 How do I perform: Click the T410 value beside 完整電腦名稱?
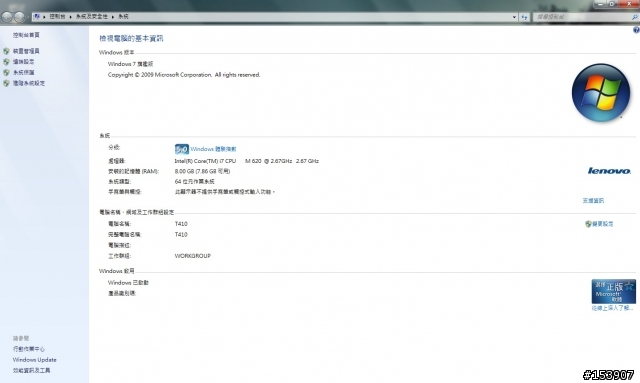pos(181,234)
